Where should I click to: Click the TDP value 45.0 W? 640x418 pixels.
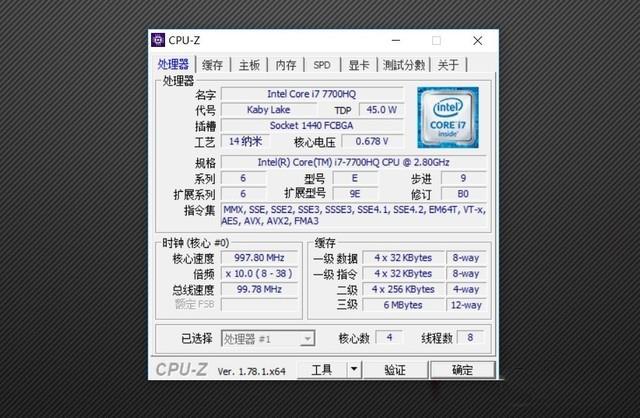(x=381, y=110)
